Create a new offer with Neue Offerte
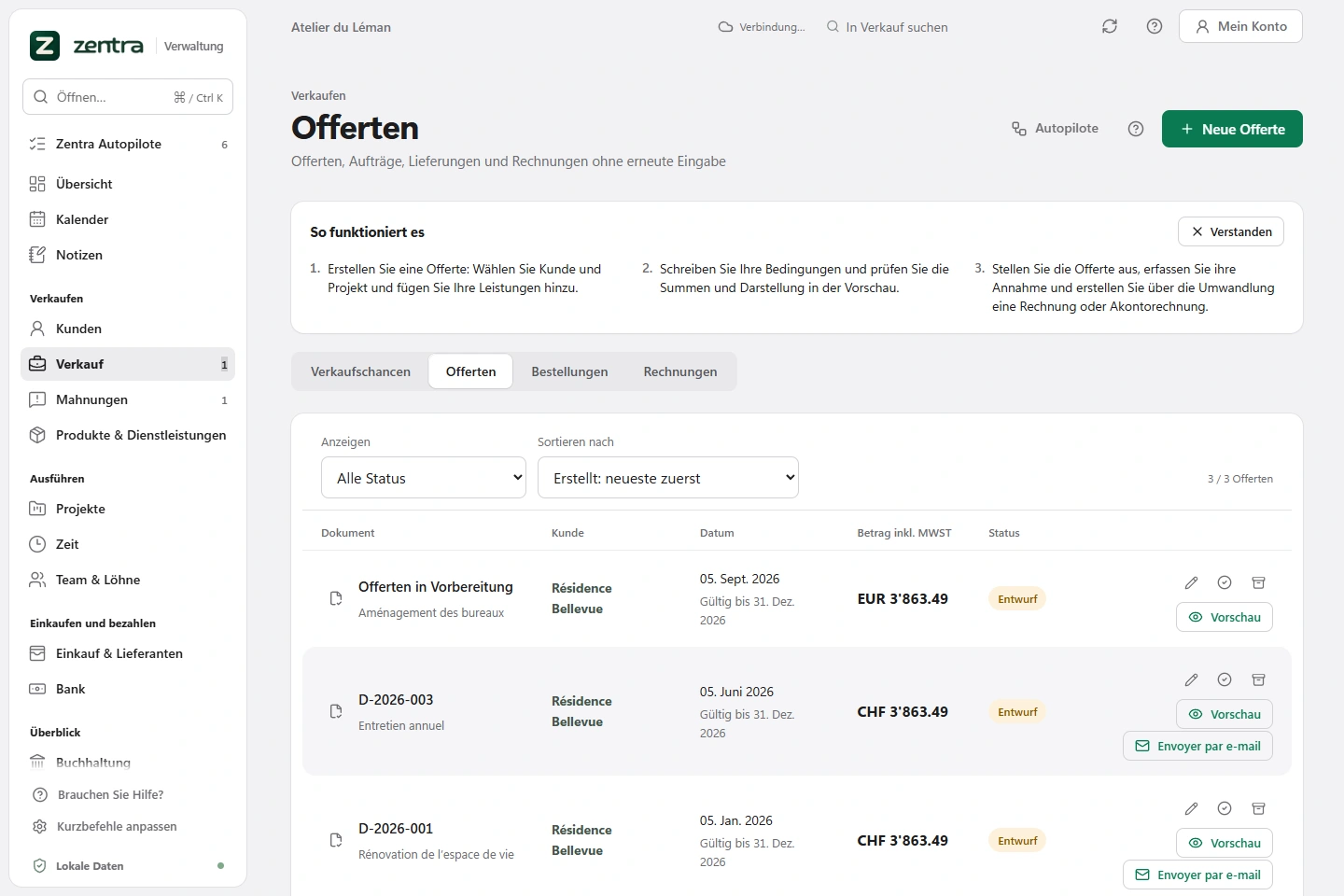1344x896 pixels. click(1232, 129)
